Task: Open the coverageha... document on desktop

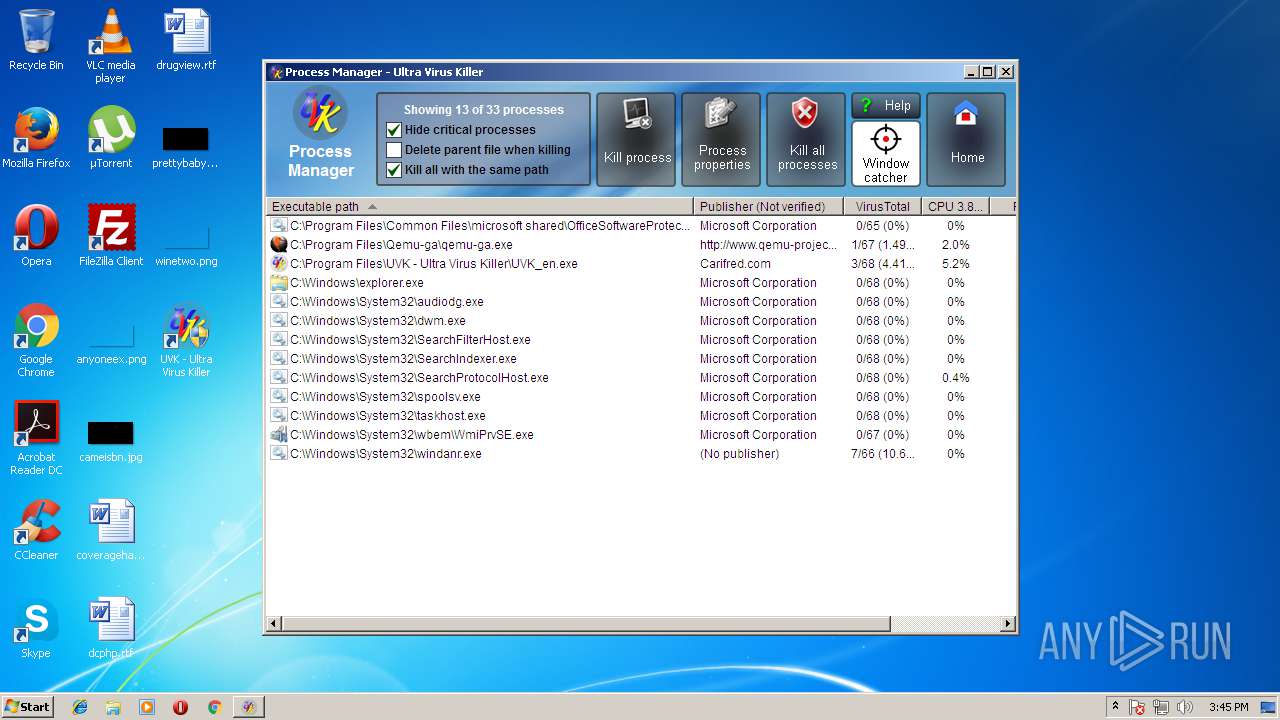Action: click(x=111, y=530)
